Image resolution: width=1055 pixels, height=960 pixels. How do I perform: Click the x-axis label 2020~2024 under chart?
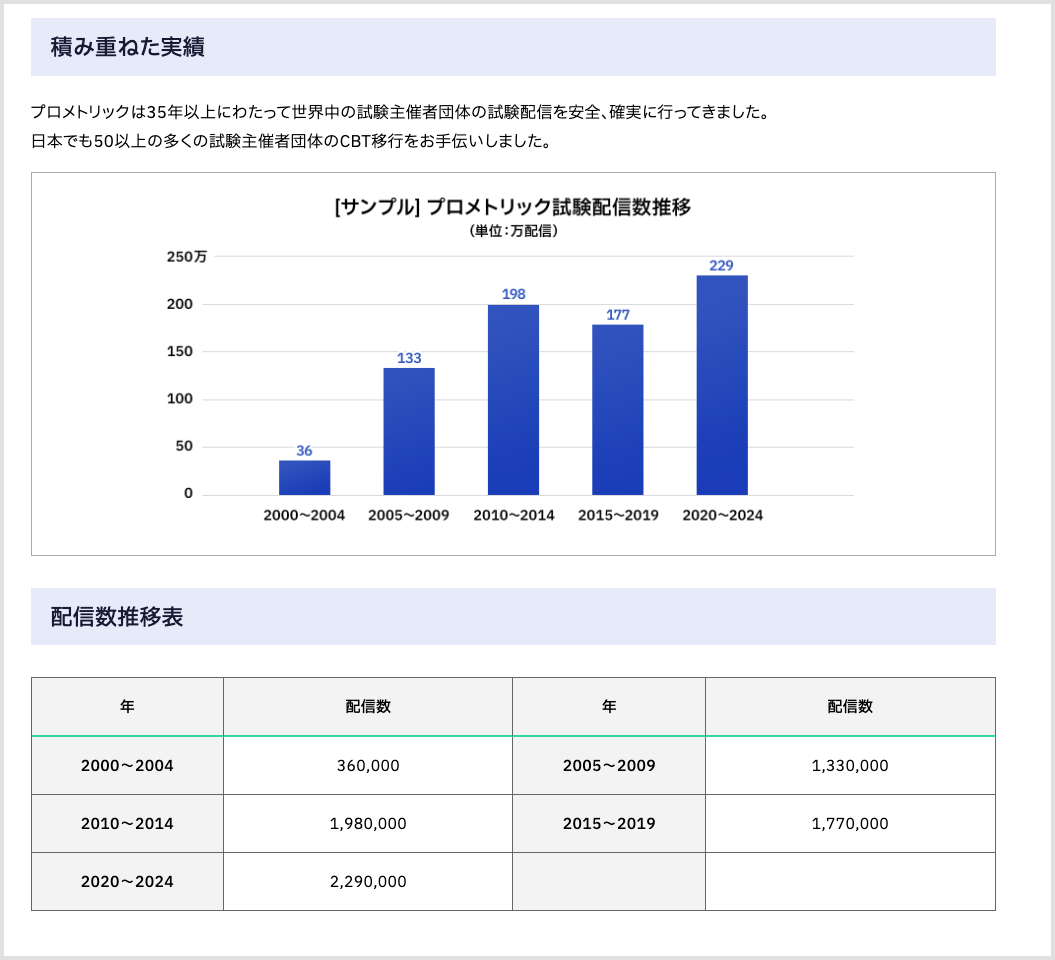[x=723, y=515]
